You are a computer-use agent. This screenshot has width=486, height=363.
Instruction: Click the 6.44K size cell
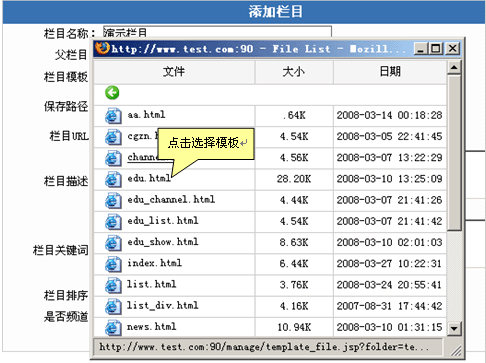click(x=294, y=264)
